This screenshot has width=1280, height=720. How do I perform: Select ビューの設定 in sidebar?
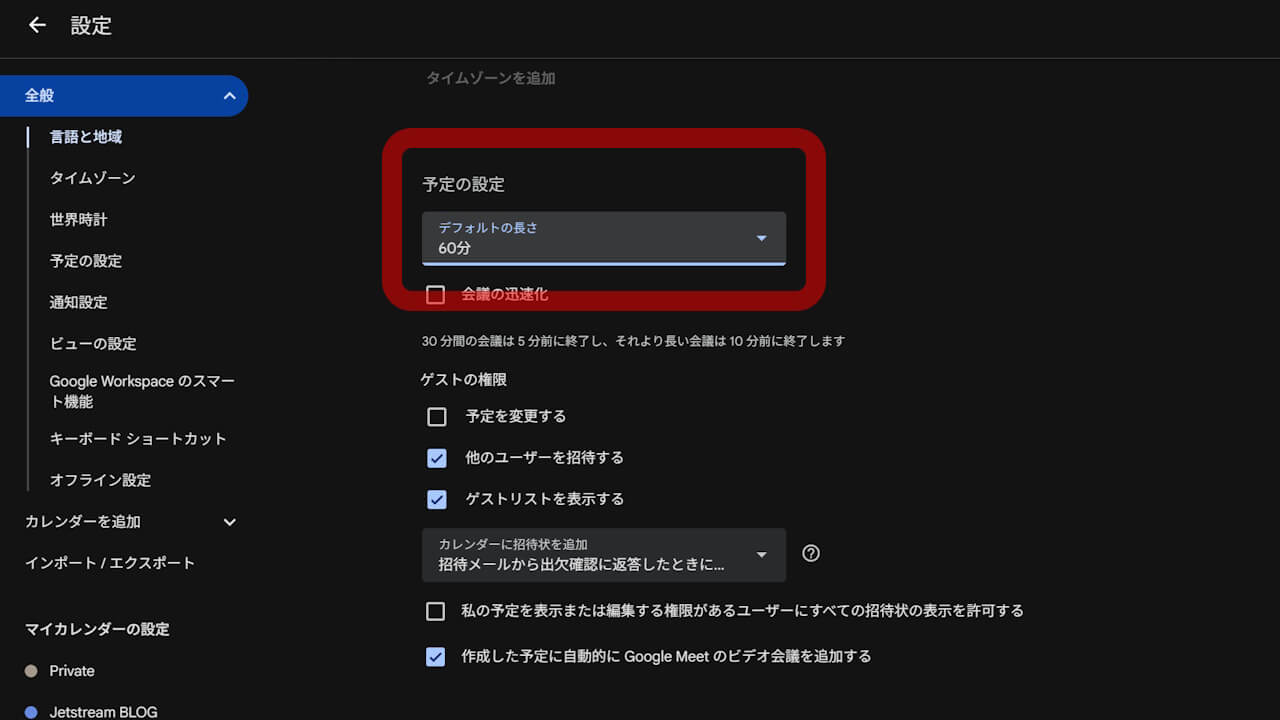pos(93,343)
